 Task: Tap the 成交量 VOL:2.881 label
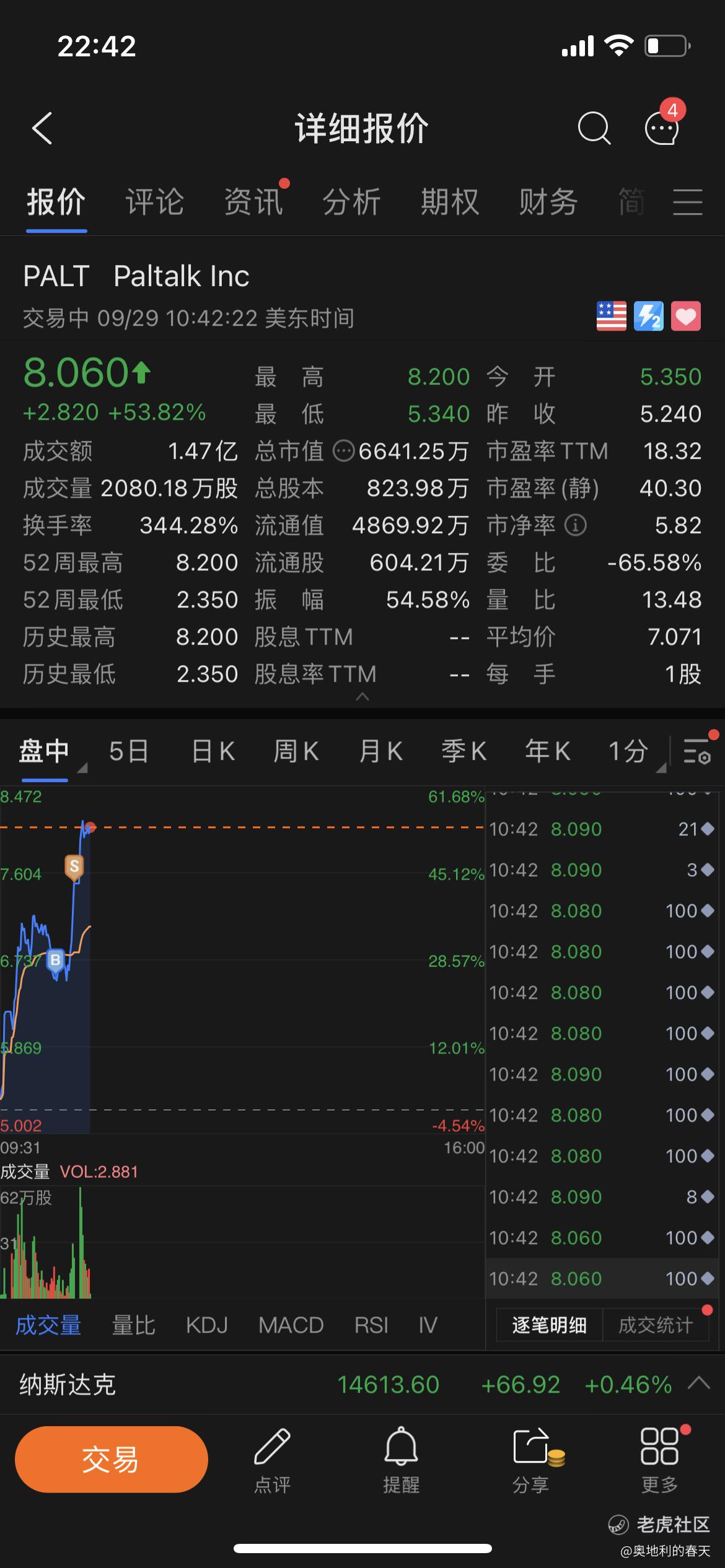(69, 1172)
